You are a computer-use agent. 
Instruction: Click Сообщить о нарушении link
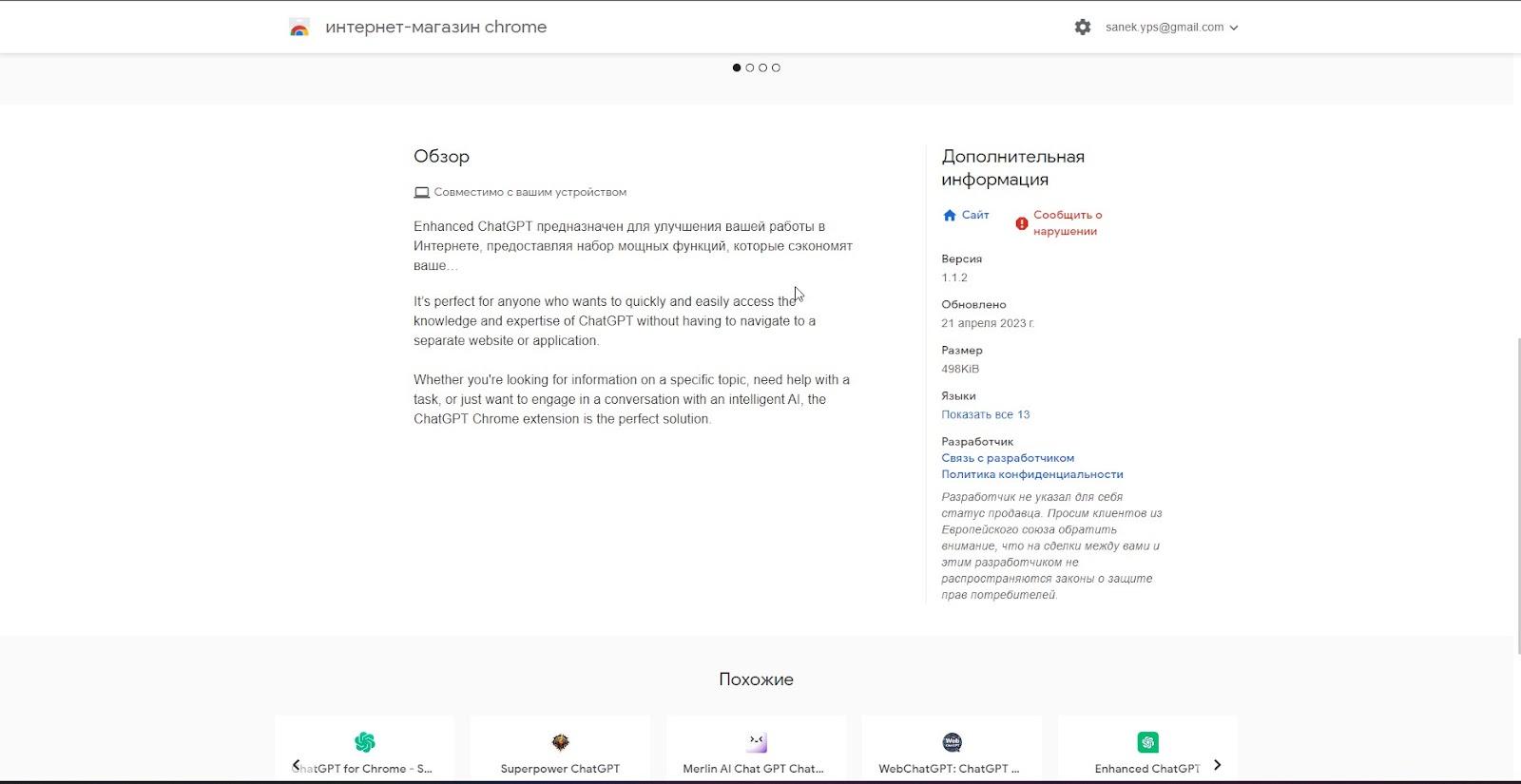click(1068, 223)
